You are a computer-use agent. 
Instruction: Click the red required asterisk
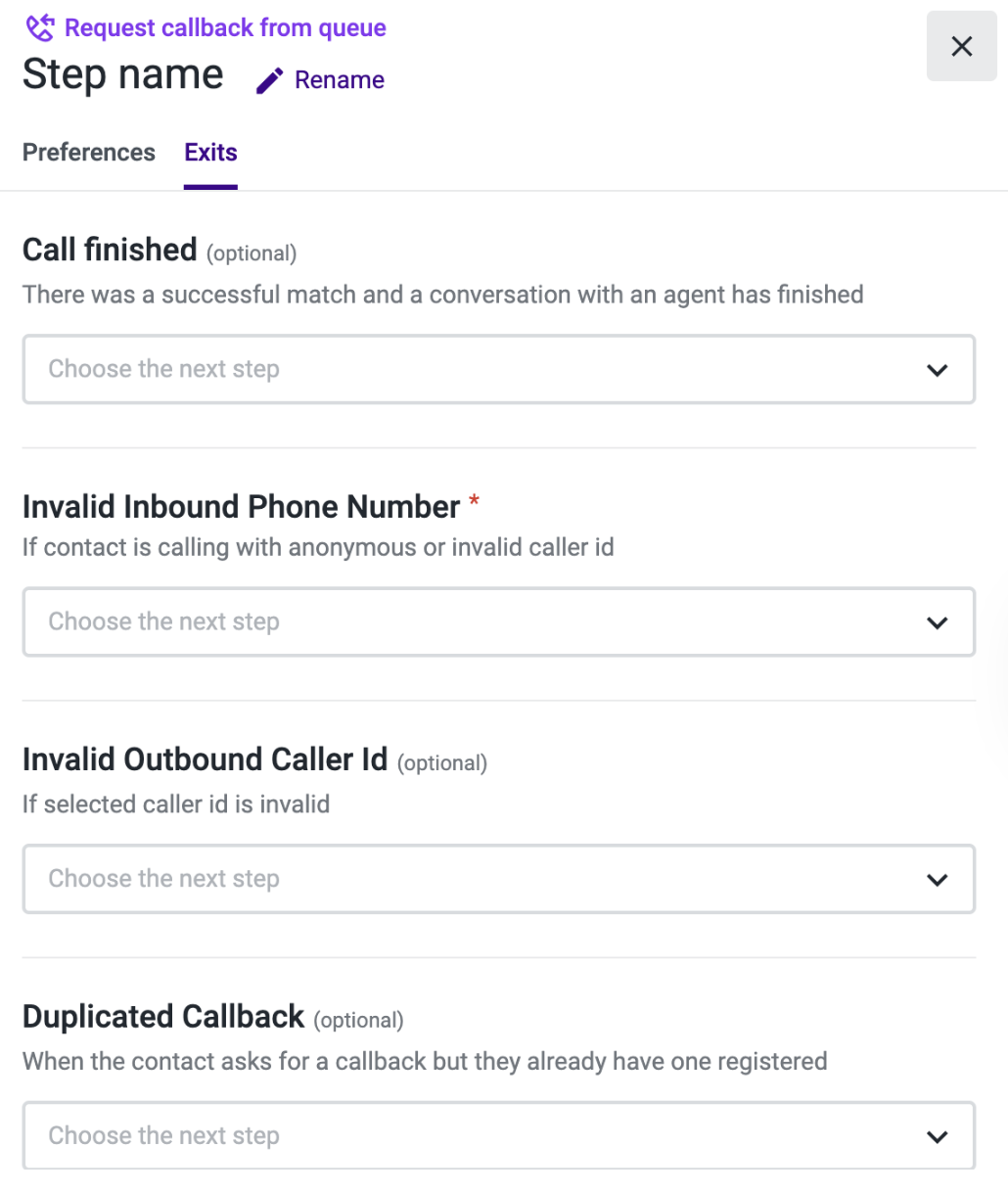coord(475,503)
